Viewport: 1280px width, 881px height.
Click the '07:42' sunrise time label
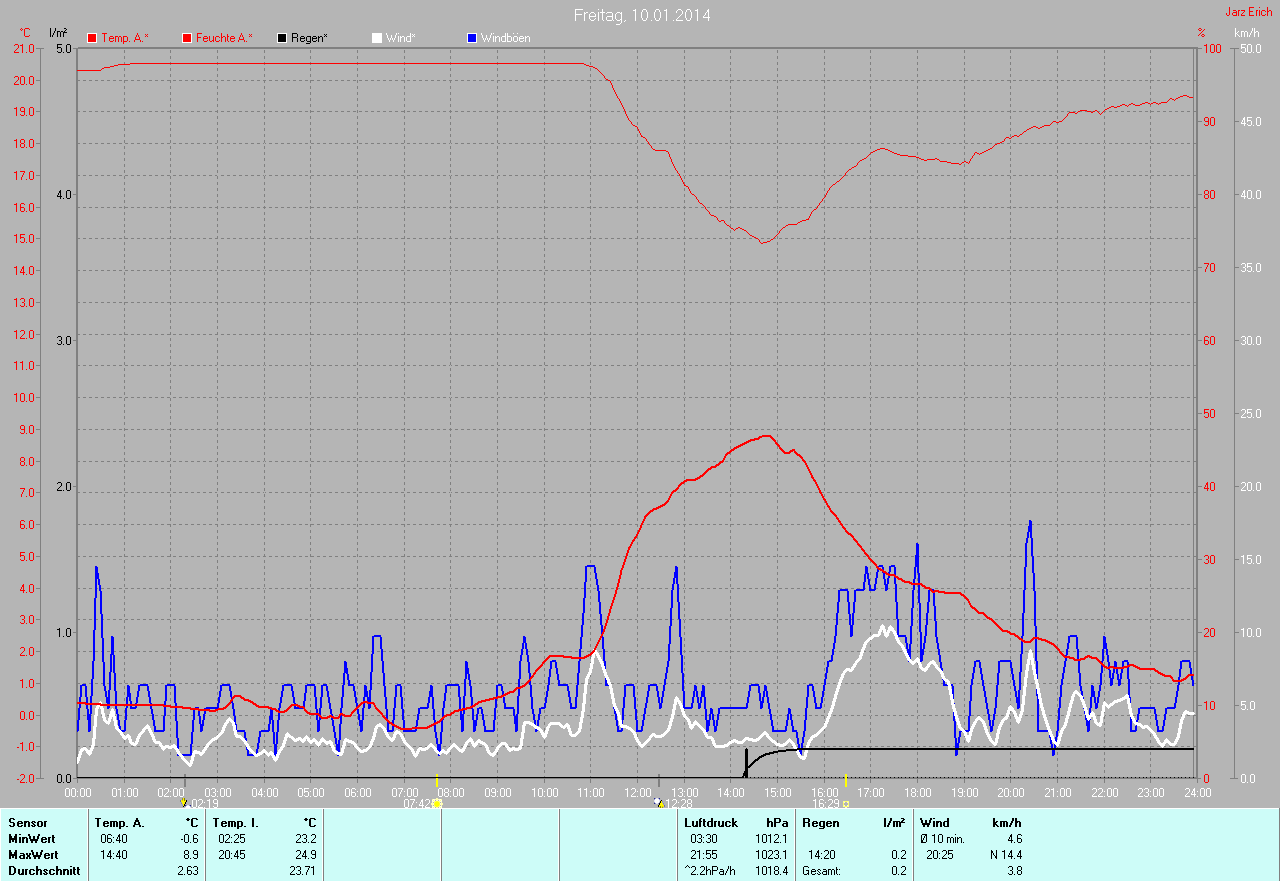[417, 803]
